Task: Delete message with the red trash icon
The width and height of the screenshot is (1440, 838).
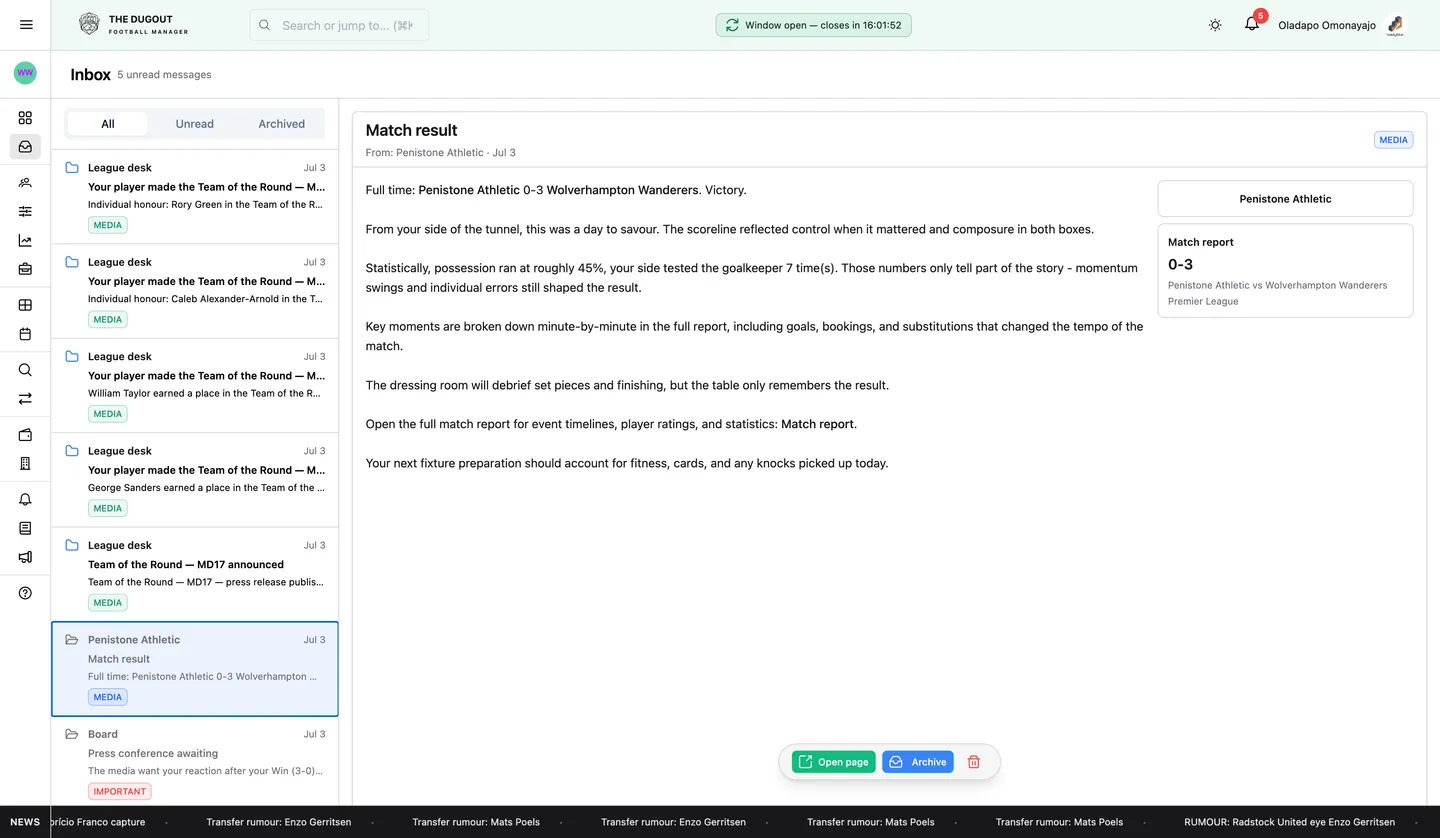Action: click(974, 762)
